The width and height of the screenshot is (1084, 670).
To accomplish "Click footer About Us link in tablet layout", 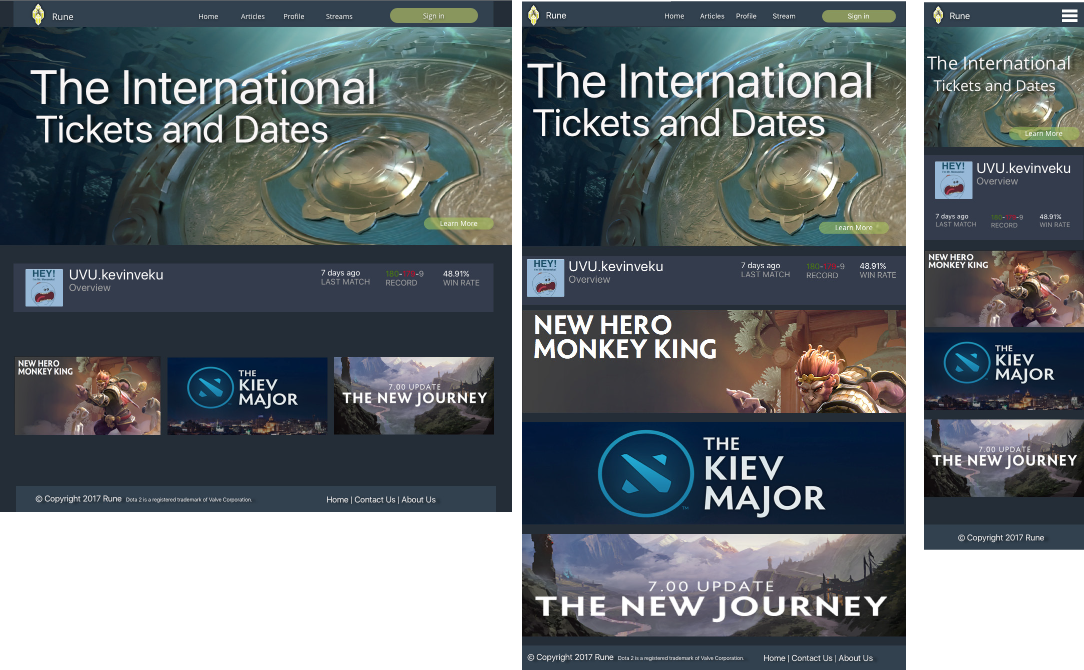I will coord(856,658).
